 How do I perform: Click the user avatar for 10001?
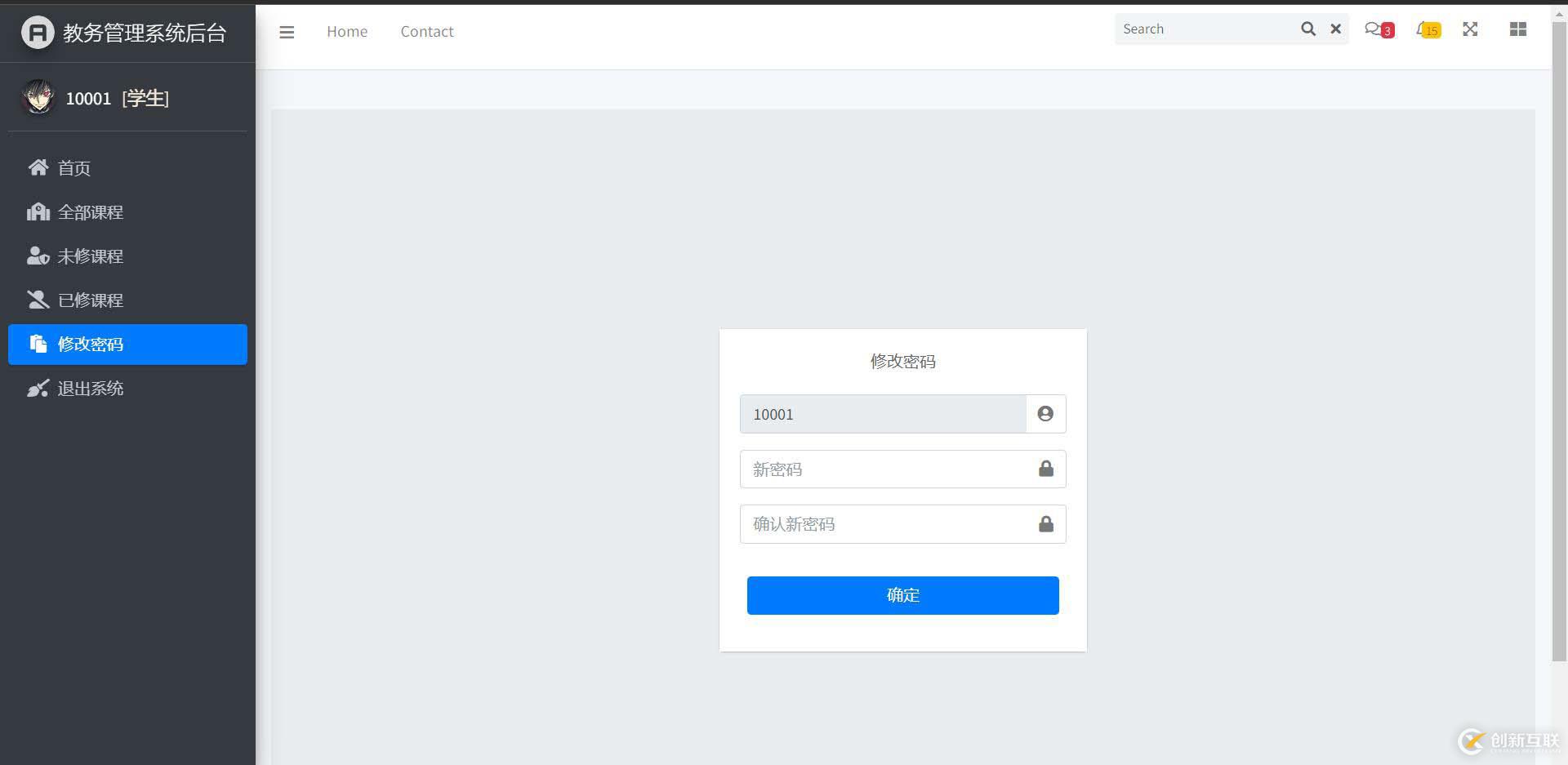tap(38, 98)
